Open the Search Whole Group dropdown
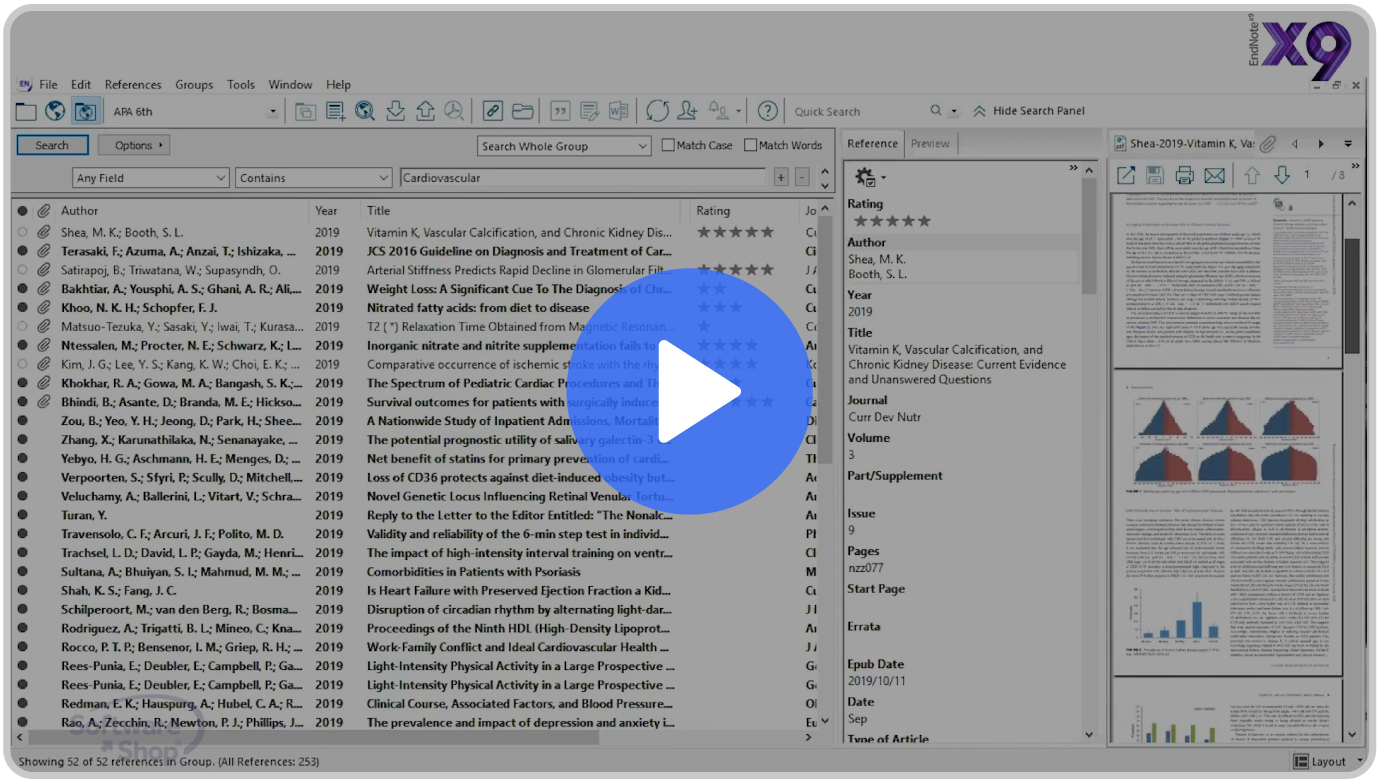1378x782 pixels. (564, 146)
